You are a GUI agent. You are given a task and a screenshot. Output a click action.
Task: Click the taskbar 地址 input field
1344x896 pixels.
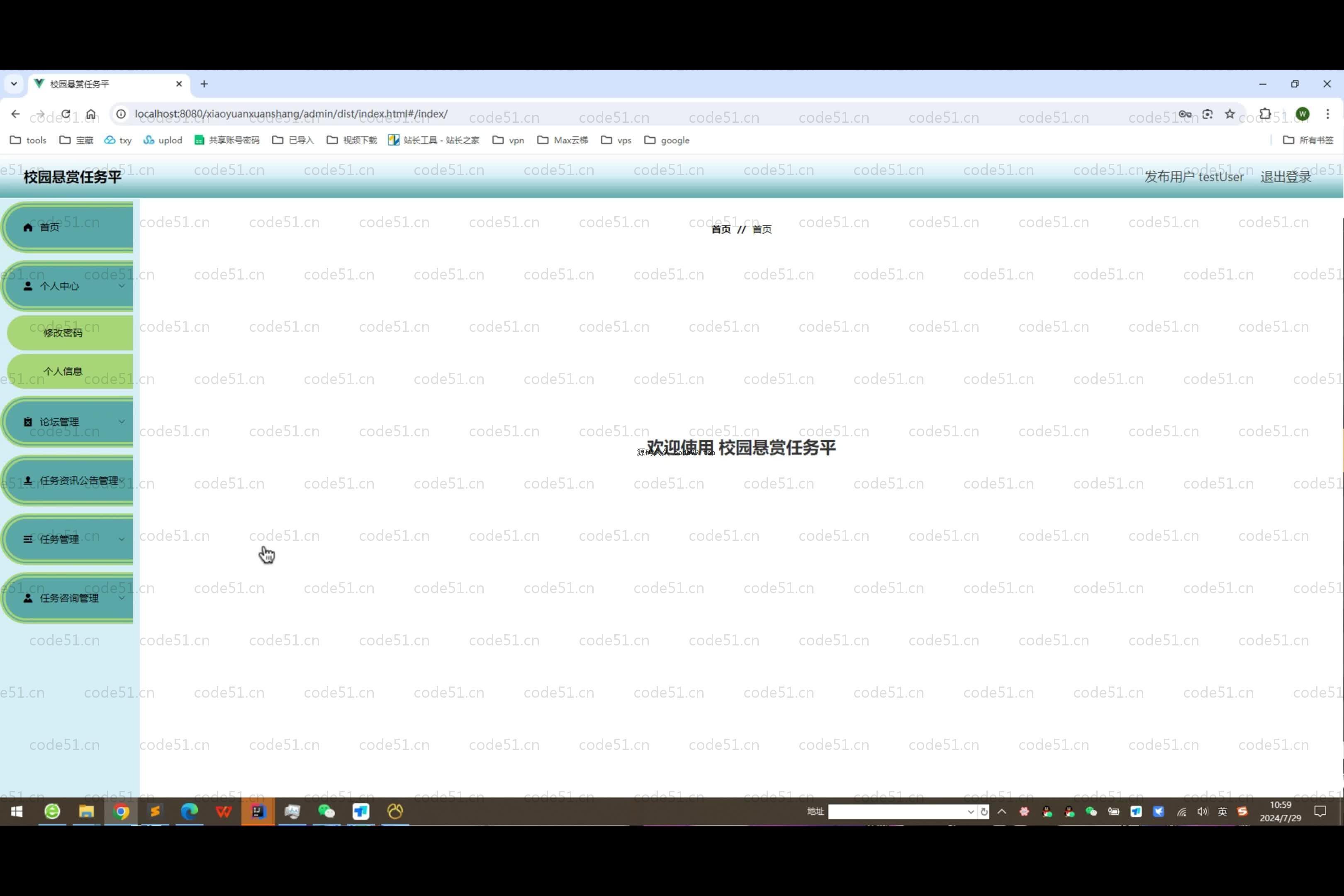pyautogui.click(x=897, y=811)
